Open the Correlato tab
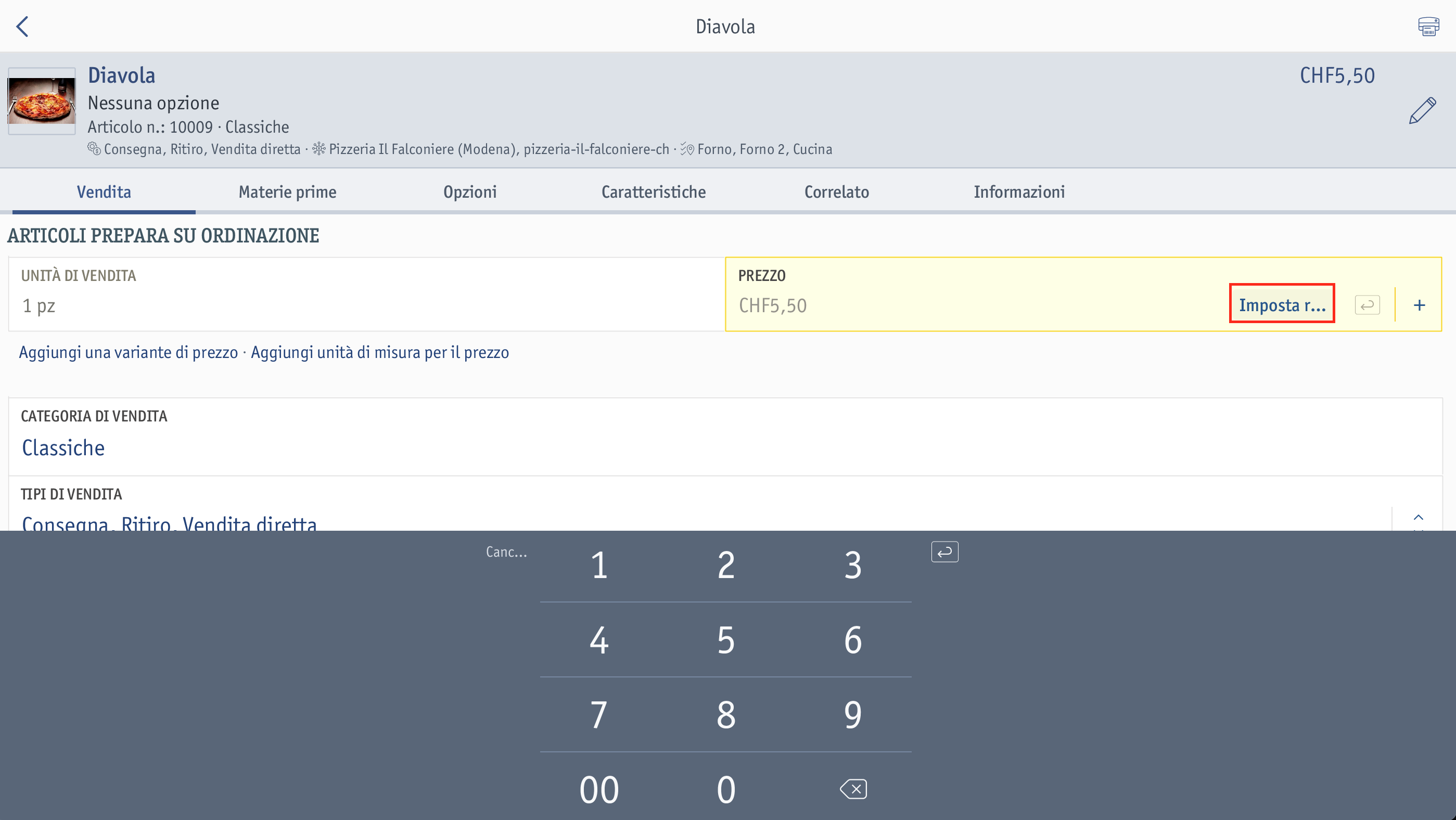This screenshot has height=820, width=1456. [837, 192]
